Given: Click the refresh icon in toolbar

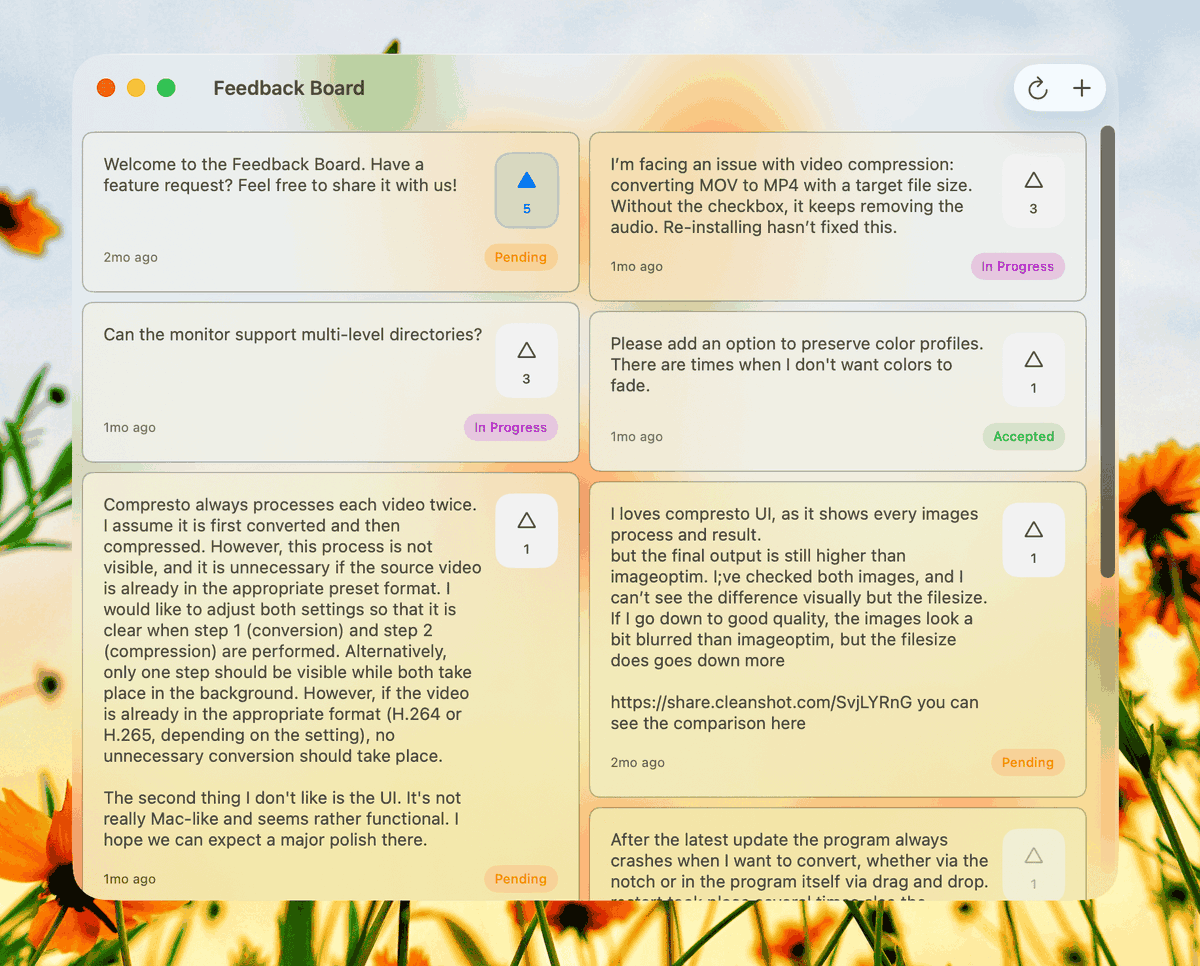Looking at the screenshot, I should 1038,88.
